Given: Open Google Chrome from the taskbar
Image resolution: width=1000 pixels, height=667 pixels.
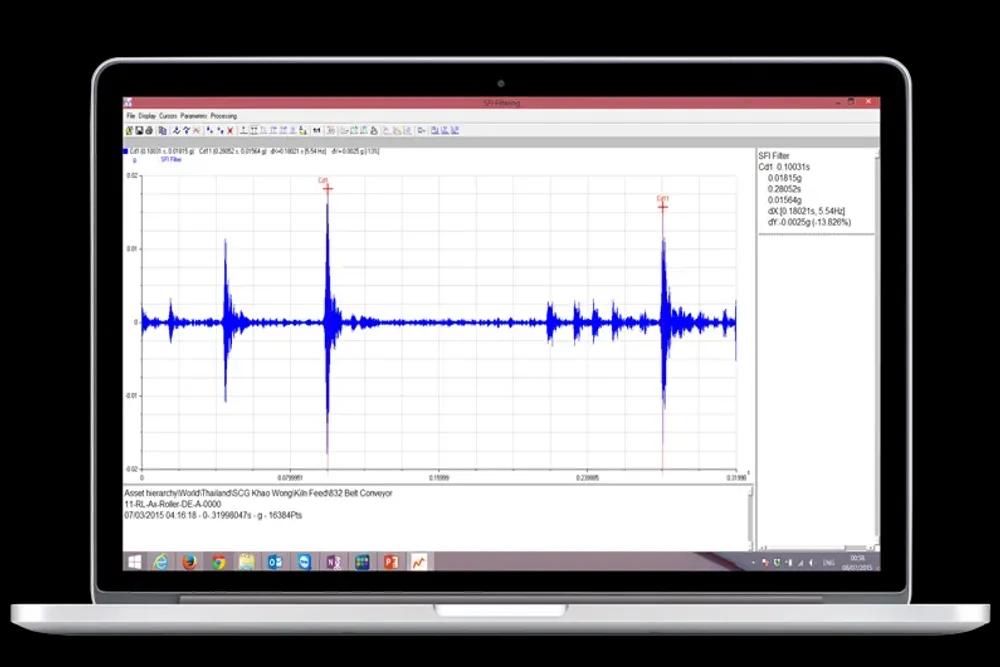Looking at the screenshot, I should point(218,562).
